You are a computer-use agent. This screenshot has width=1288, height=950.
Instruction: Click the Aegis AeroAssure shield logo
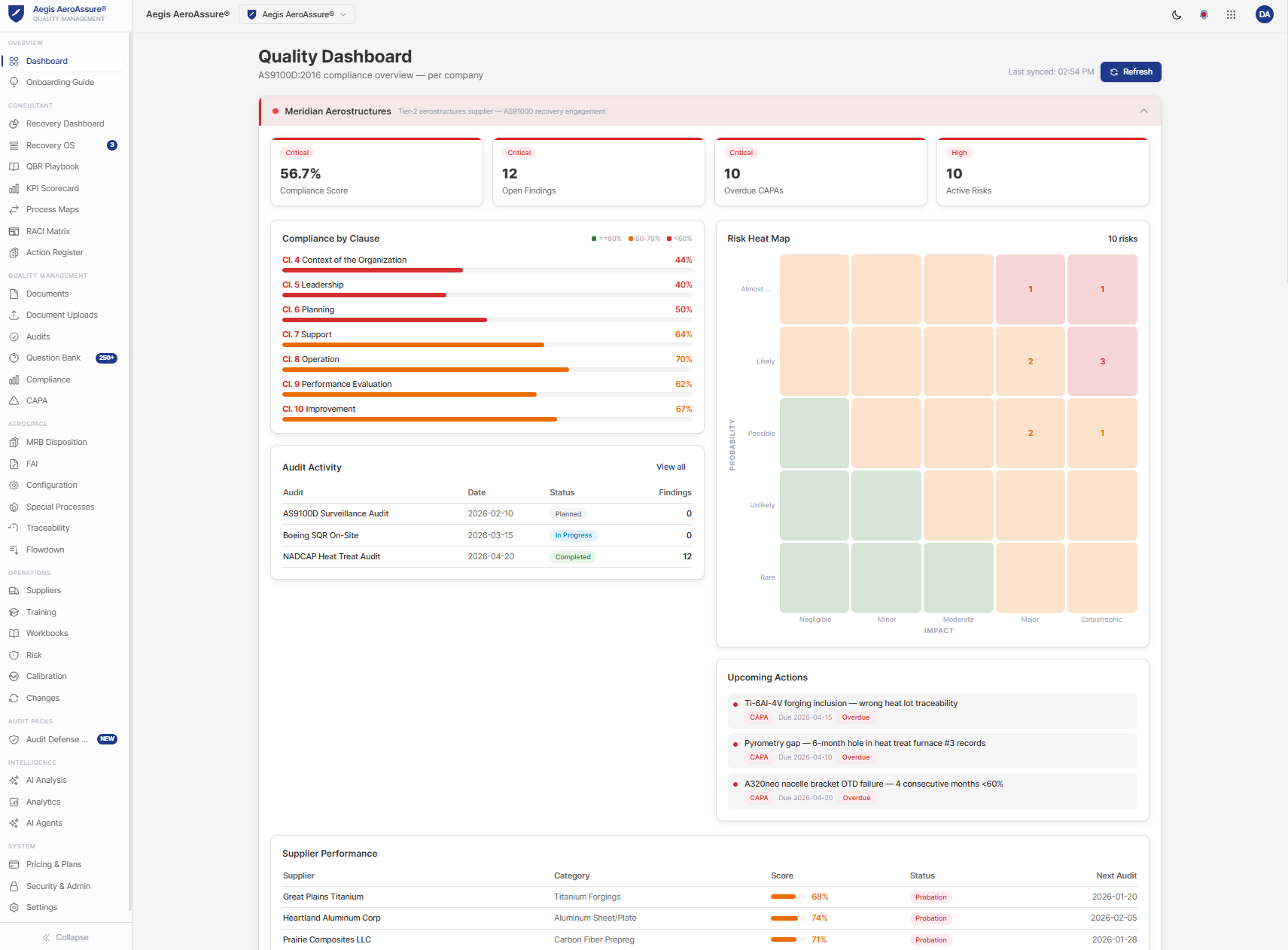(x=16, y=14)
